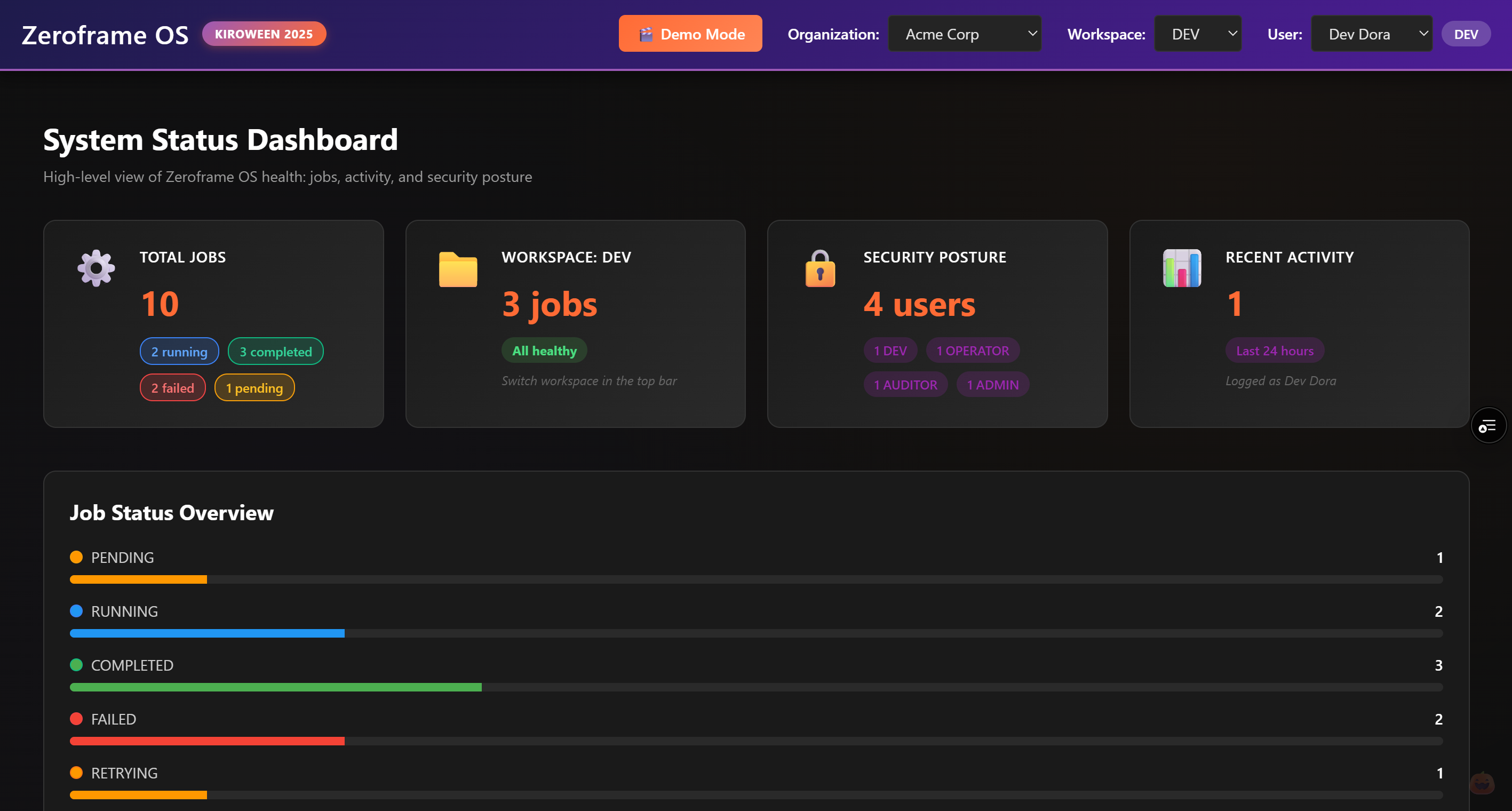Click the gear icon on Total Jobs card
Image resolution: width=1512 pixels, height=811 pixels.
tap(96, 268)
